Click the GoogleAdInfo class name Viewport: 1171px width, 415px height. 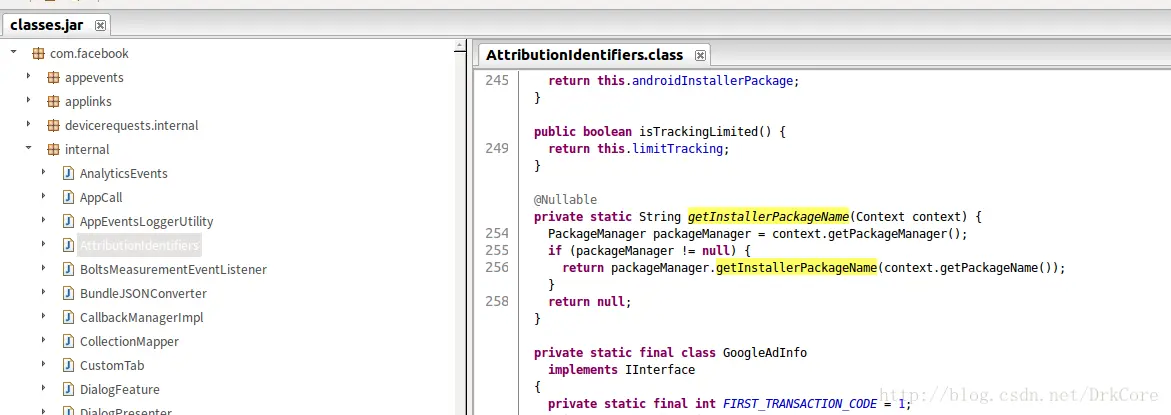coord(765,352)
